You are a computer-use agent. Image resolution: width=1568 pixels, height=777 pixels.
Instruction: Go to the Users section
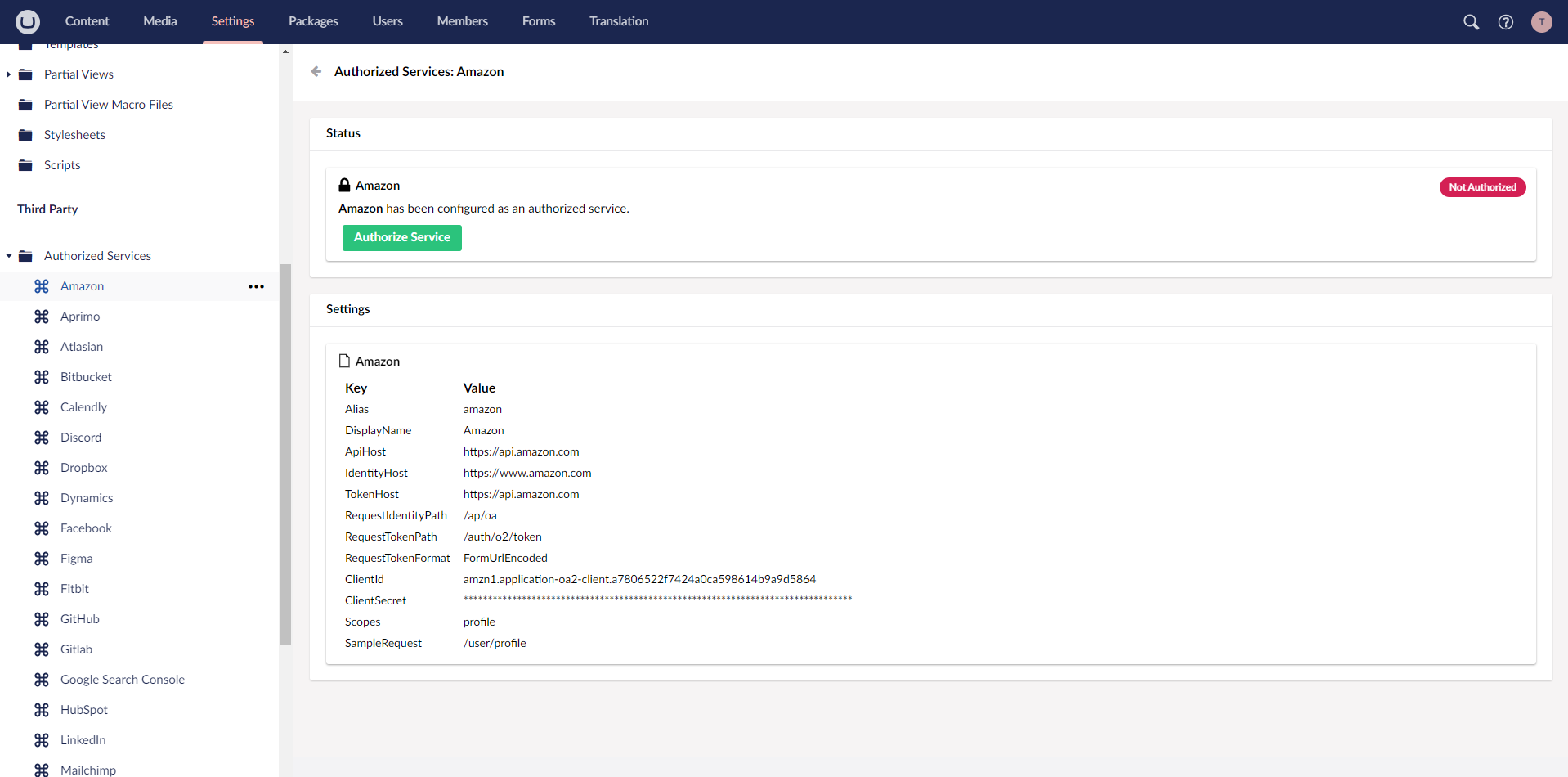tap(388, 21)
